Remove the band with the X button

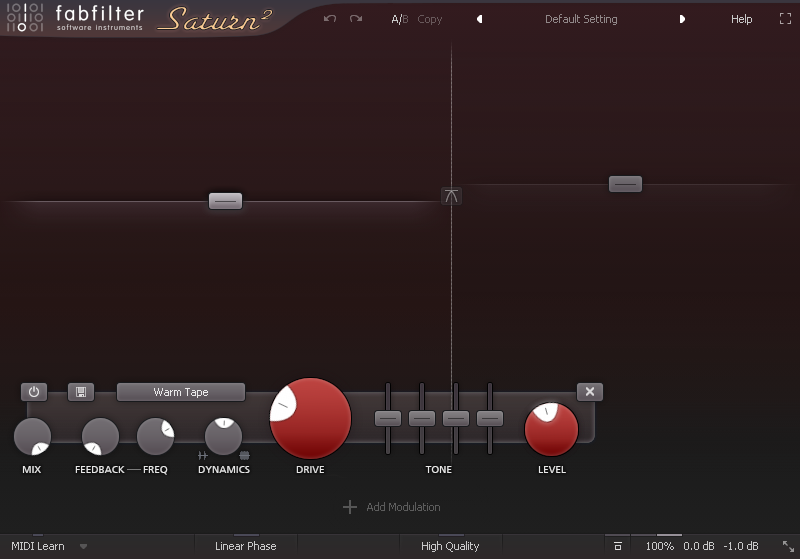590,392
